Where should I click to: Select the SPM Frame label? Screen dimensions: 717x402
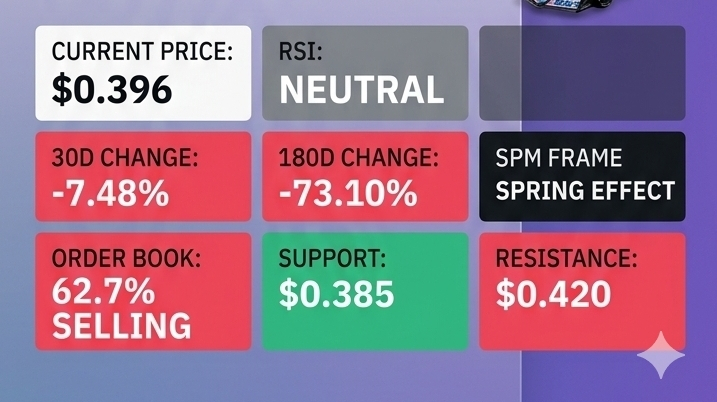tap(559, 158)
